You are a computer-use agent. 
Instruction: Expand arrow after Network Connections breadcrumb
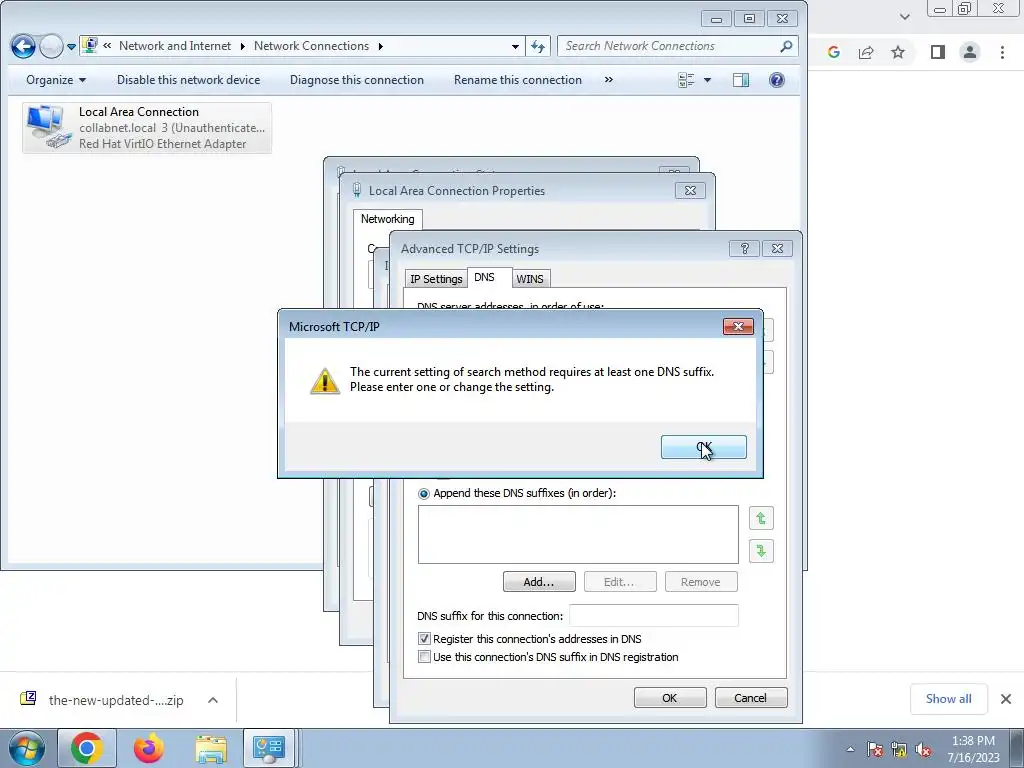click(380, 46)
